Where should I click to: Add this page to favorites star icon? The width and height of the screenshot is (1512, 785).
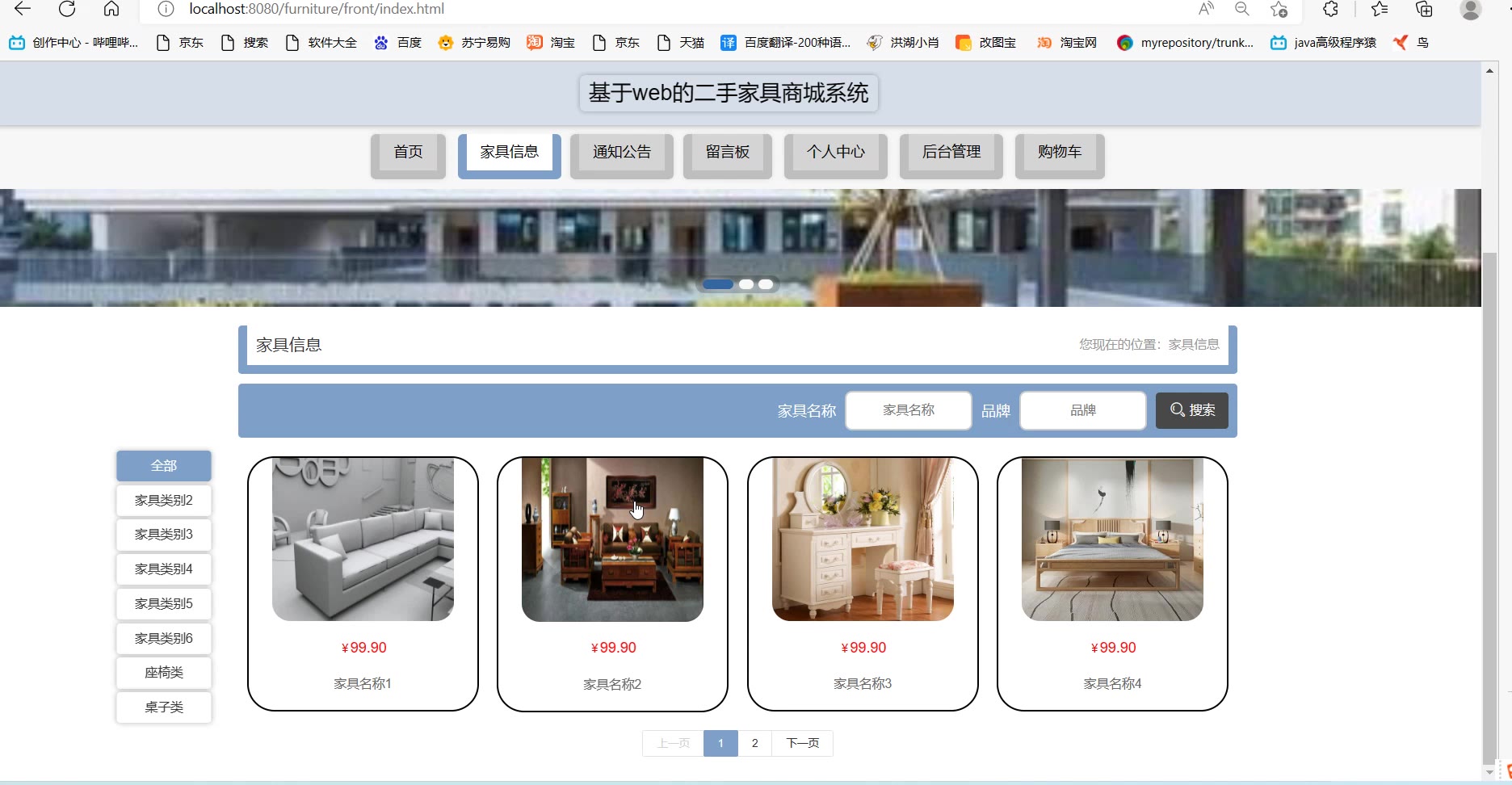click(x=1279, y=9)
